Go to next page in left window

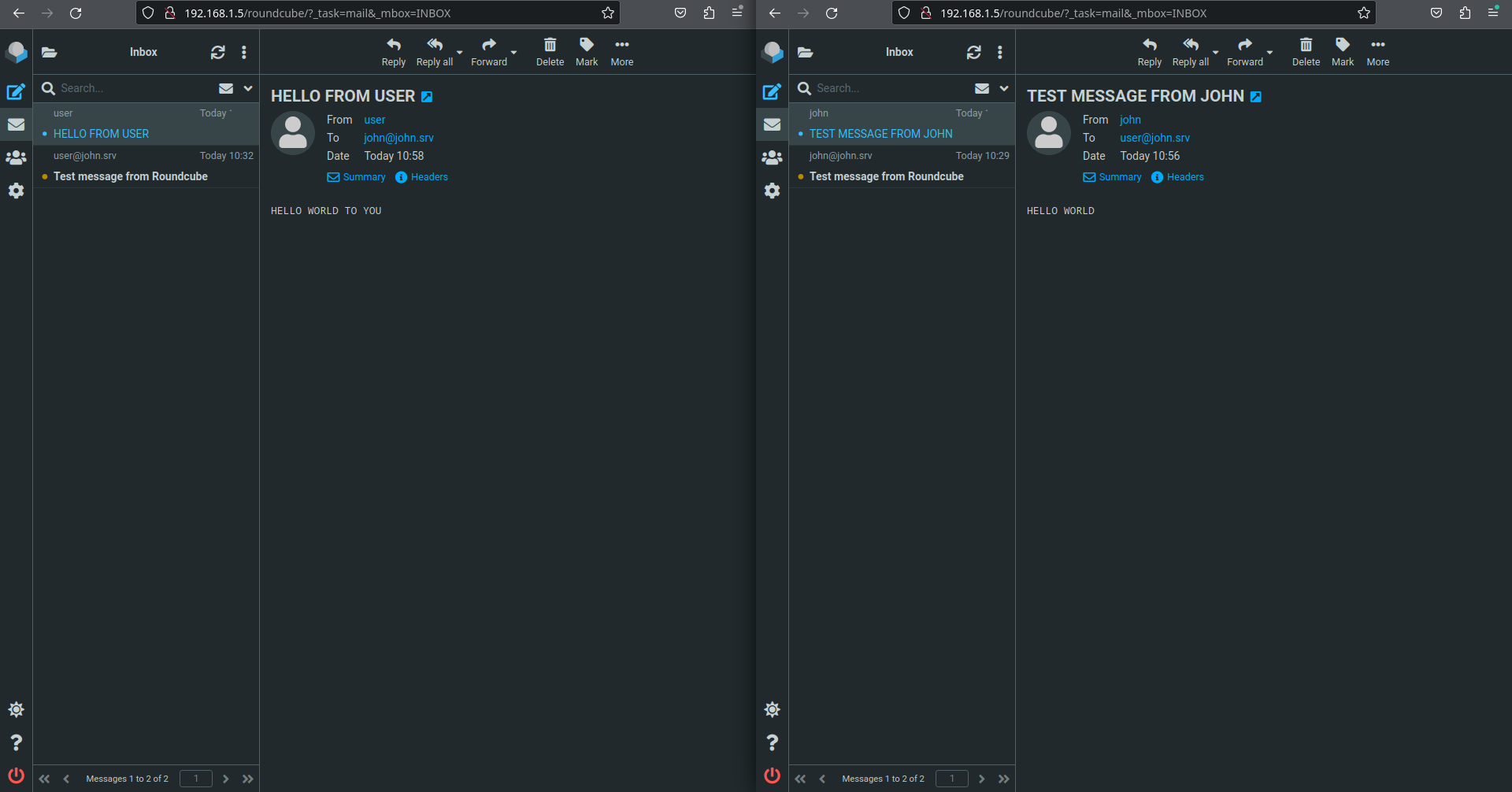226,779
